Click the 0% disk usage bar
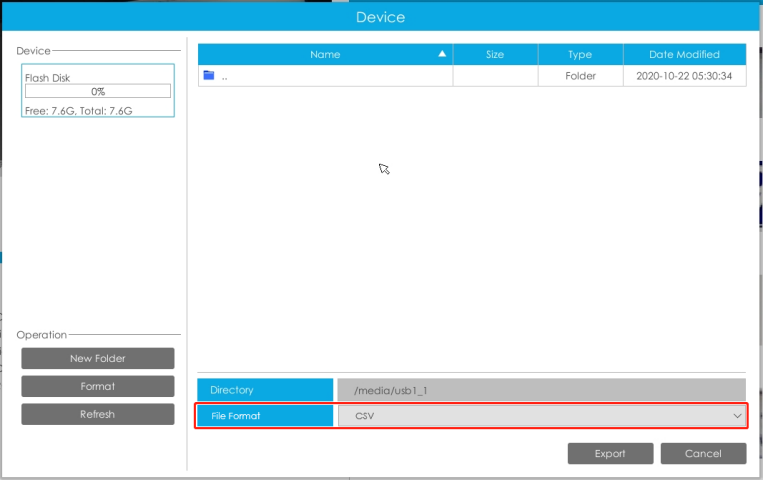Image resolution: width=763 pixels, height=480 pixels. click(x=98, y=91)
